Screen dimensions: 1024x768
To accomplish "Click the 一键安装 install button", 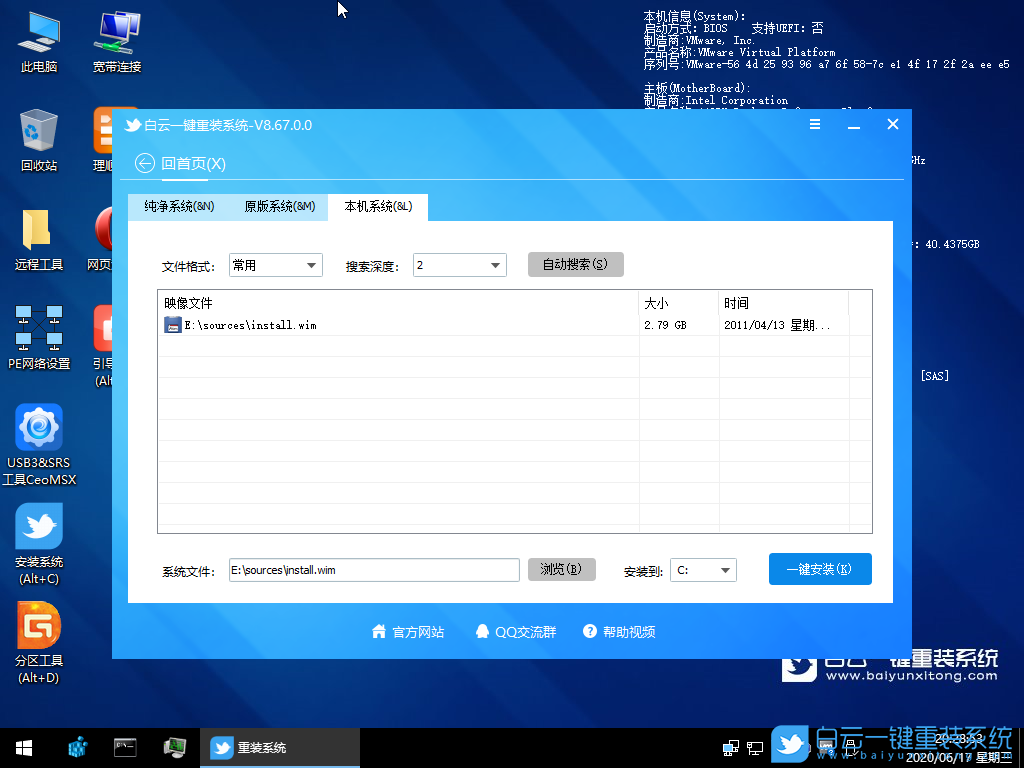I will click(x=820, y=569).
